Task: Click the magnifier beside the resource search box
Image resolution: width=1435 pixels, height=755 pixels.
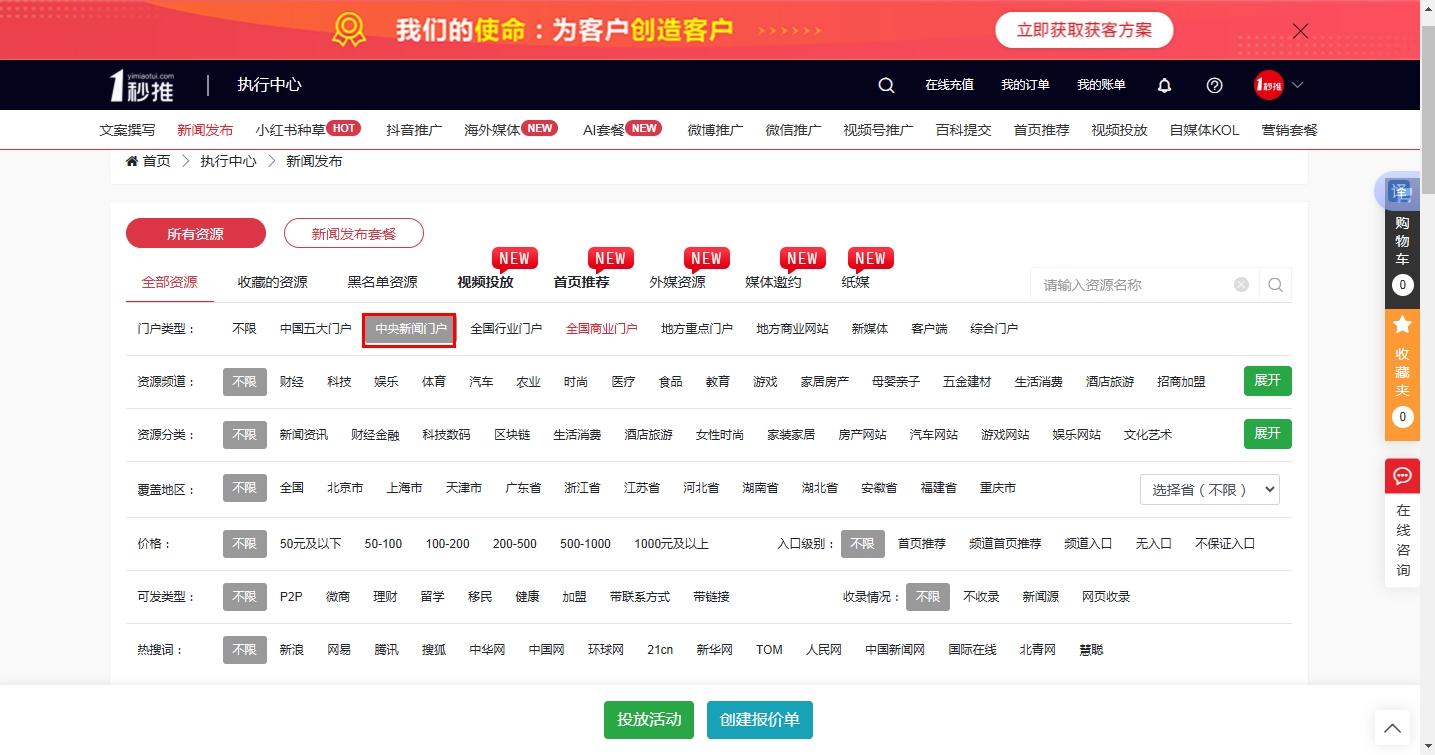Action: tap(1275, 284)
